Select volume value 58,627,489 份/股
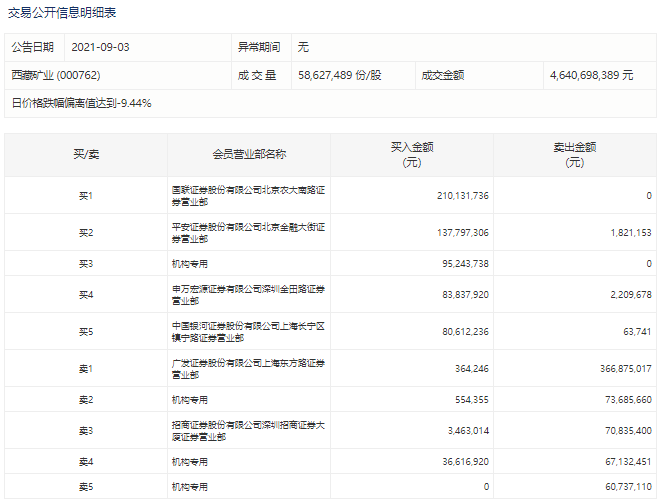Screen dimensions: 662x499 pos(340,75)
